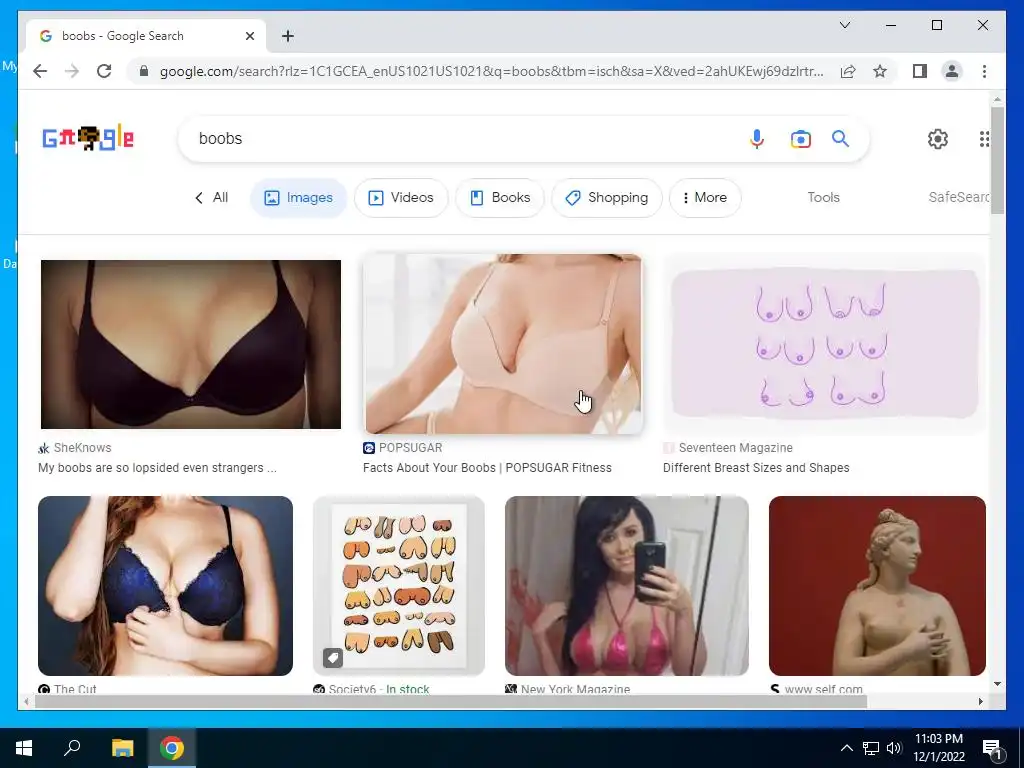Open tab search chevron dropdown
The width and height of the screenshot is (1024, 768).
click(x=844, y=25)
